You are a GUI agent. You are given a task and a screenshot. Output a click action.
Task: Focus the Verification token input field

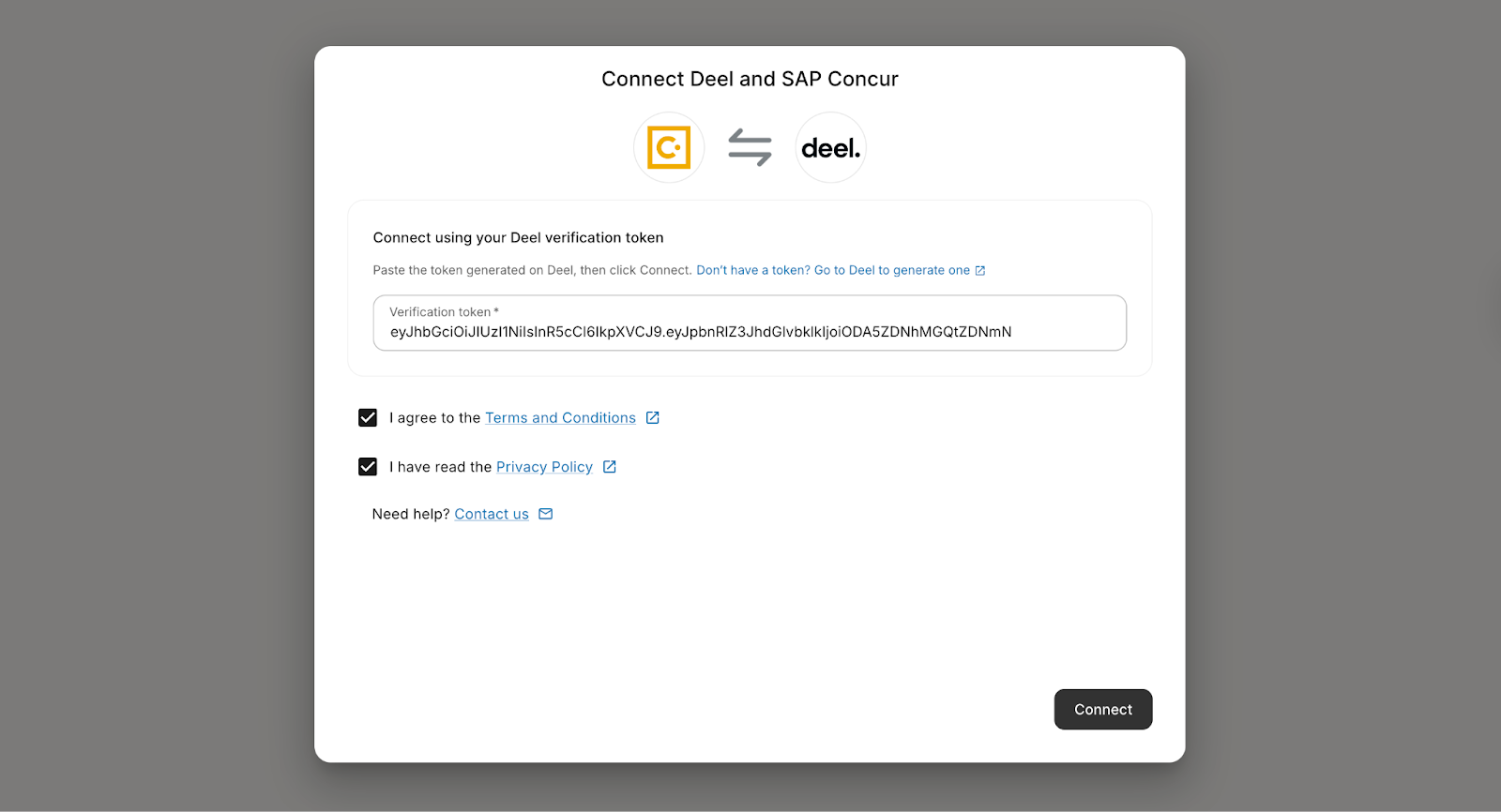pos(749,332)
